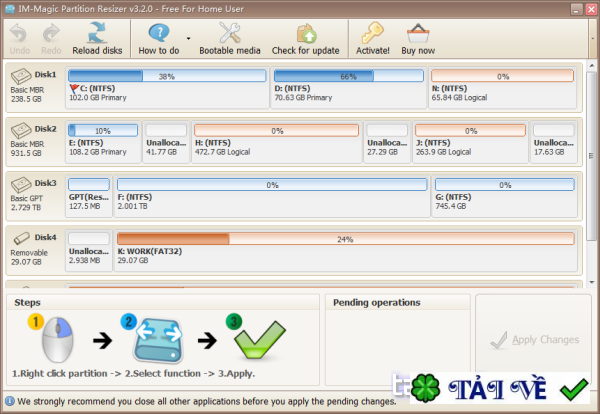Select the Disk1 disk icon

tap(21, 76)
